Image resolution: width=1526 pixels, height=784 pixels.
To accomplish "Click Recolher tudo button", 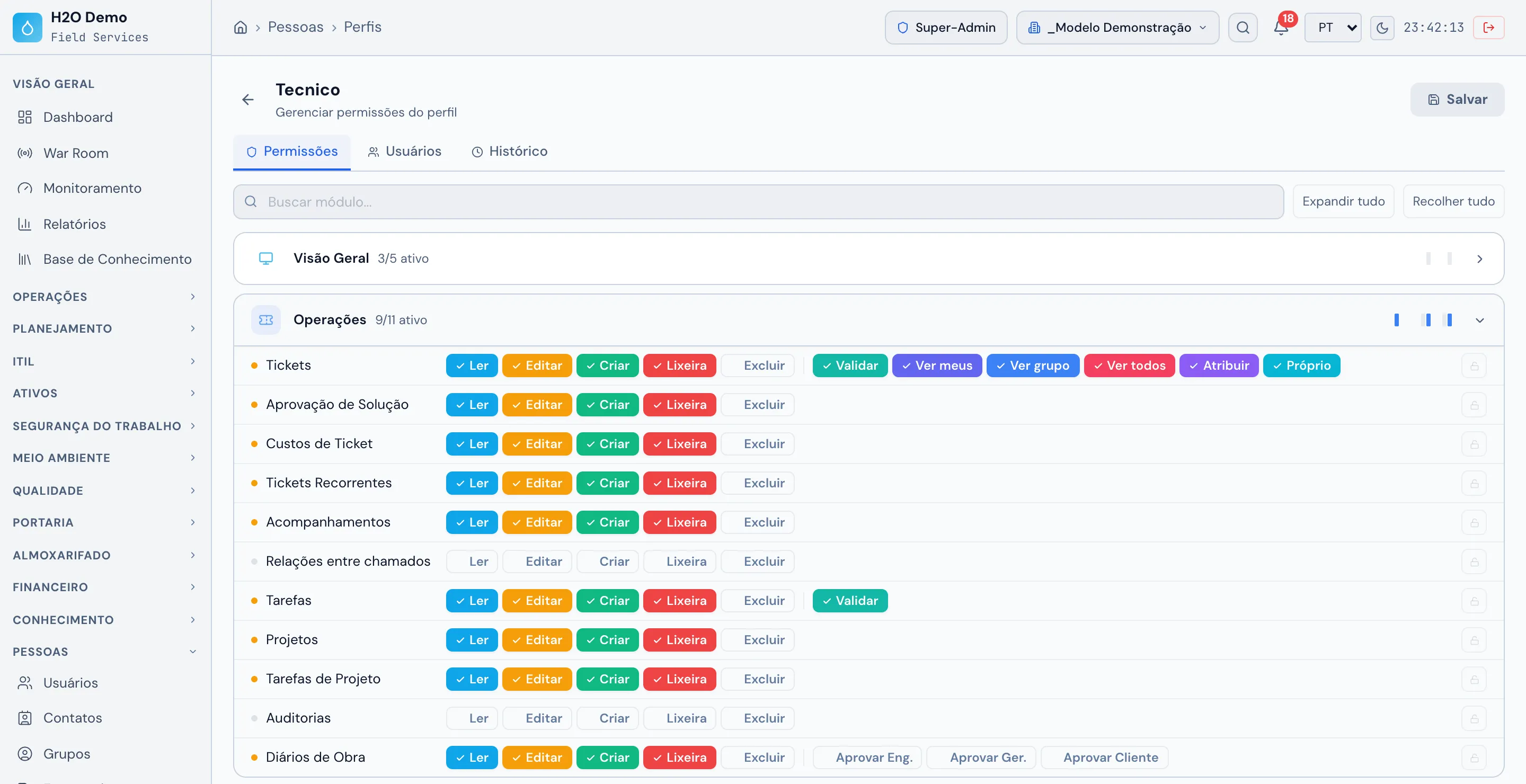I will tap(1453, 201).
